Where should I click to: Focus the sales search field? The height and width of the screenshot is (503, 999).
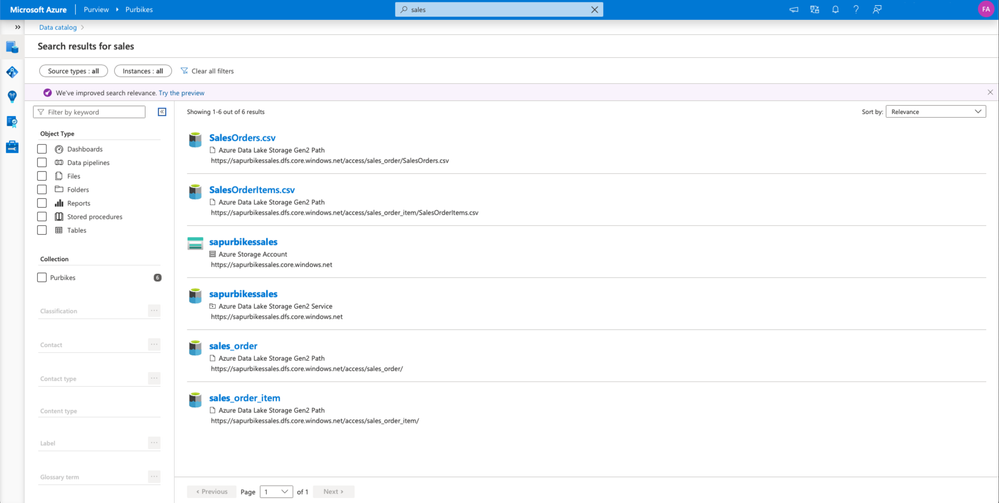tap(499, 10)
